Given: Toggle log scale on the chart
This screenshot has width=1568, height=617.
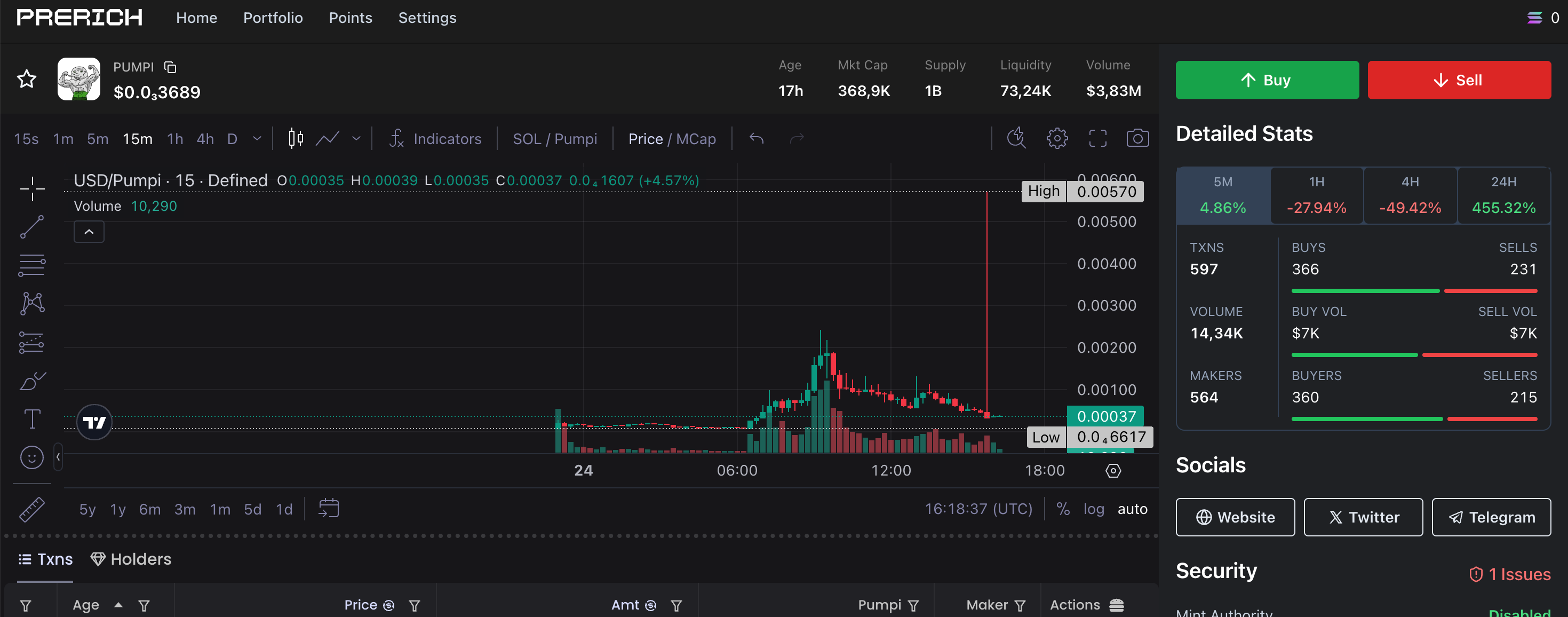Looking at the screenshot, I should 1094,509.
